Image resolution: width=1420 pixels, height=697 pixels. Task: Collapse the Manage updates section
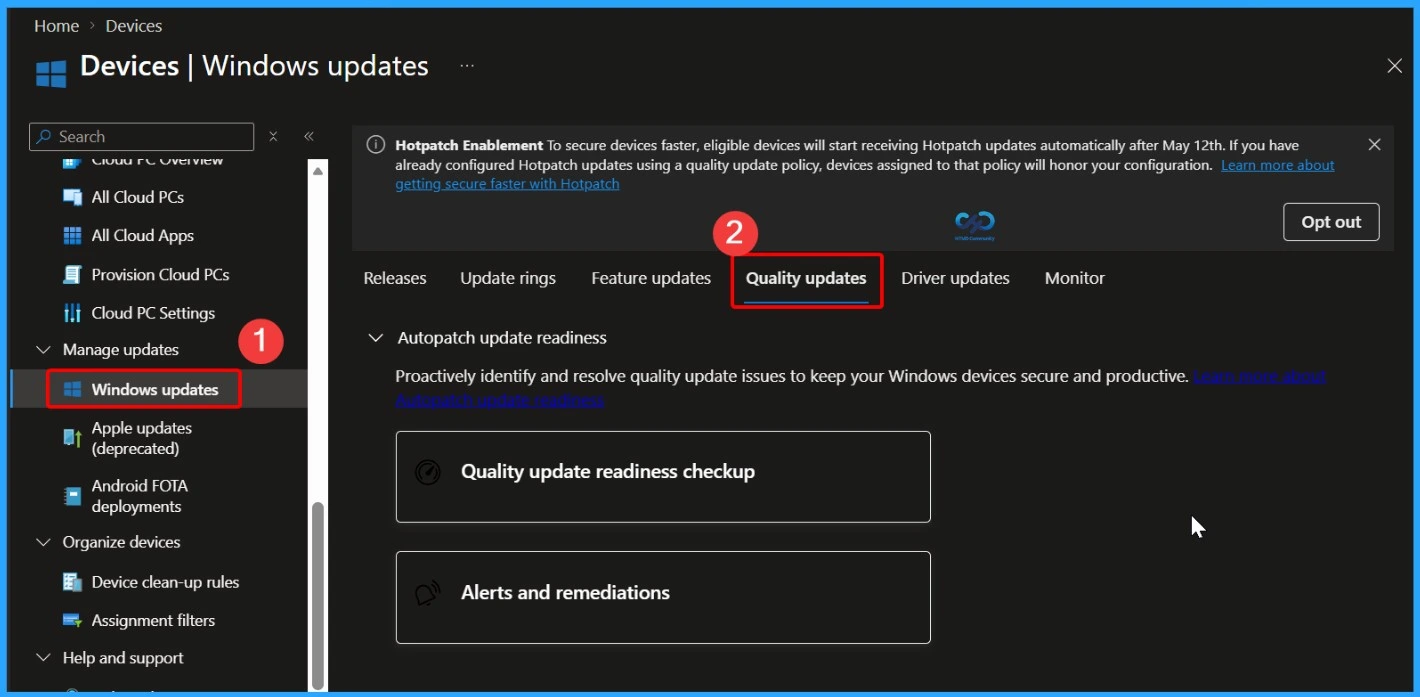43,350
